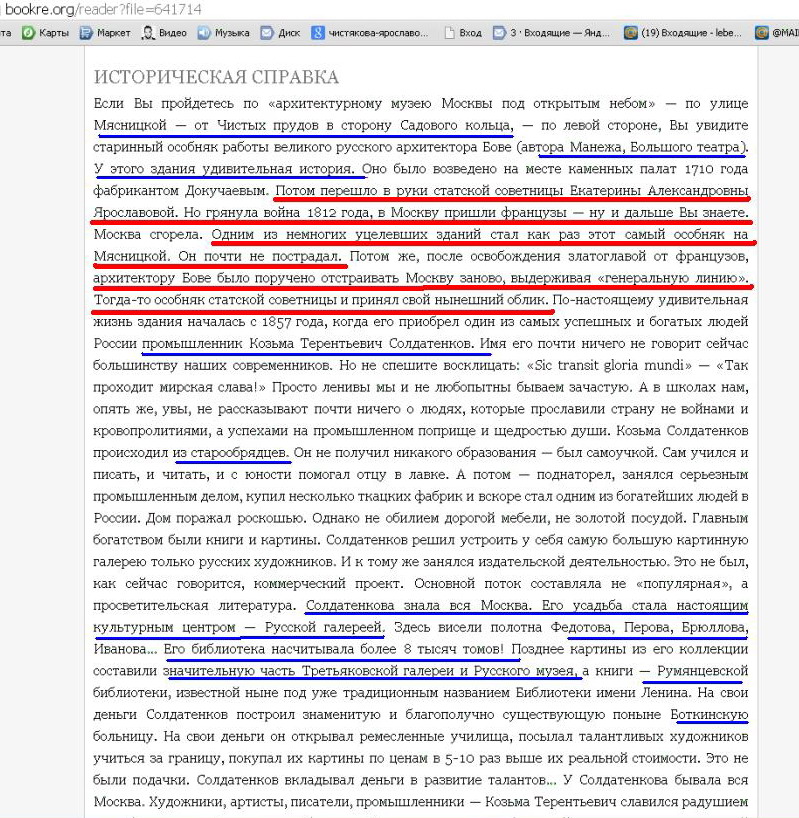Screen dimensions: 799x818
Task: Click the Видео bookmark label
Action: tap(173, 33)
